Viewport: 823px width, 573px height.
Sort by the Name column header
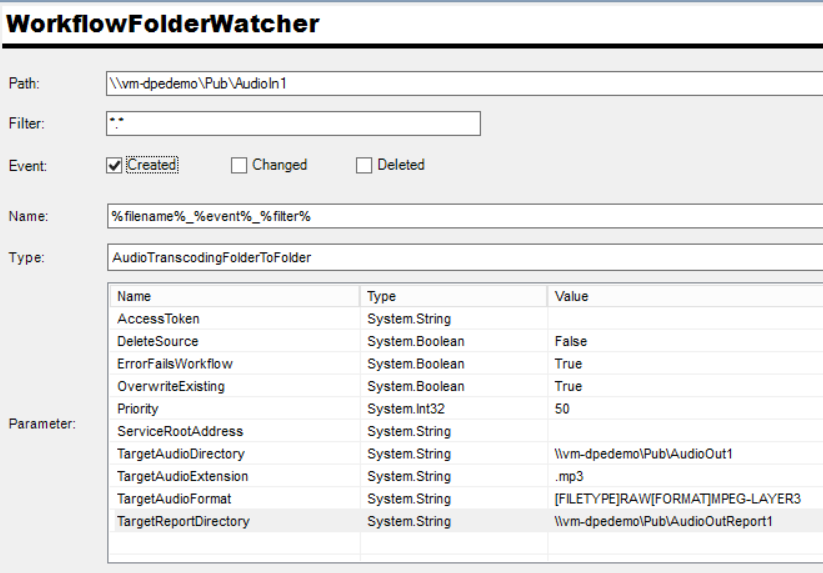pyautogui.click(x=234, y=296)
